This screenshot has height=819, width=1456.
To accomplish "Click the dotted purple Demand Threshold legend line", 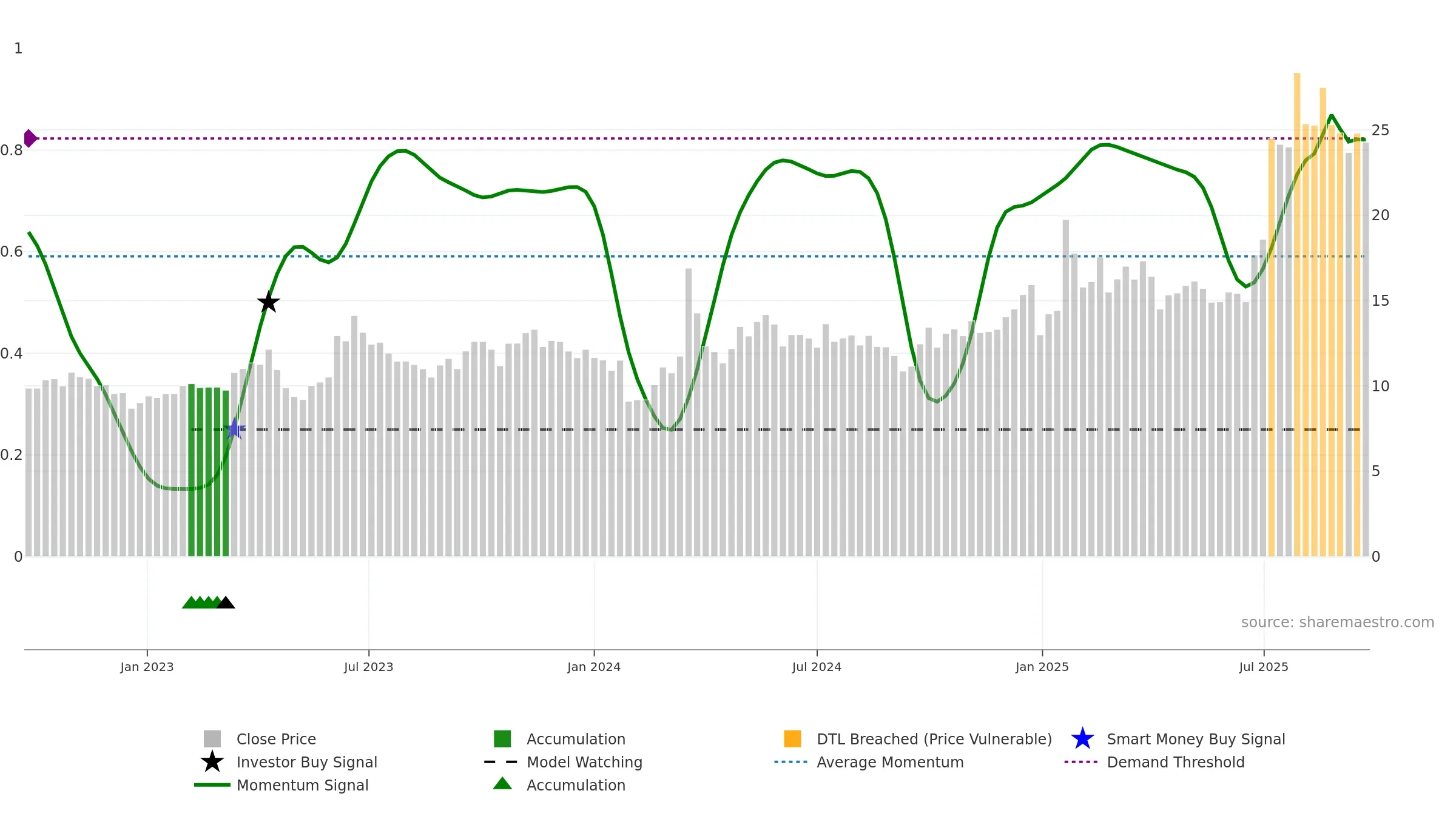I will tap(1081, 762).
